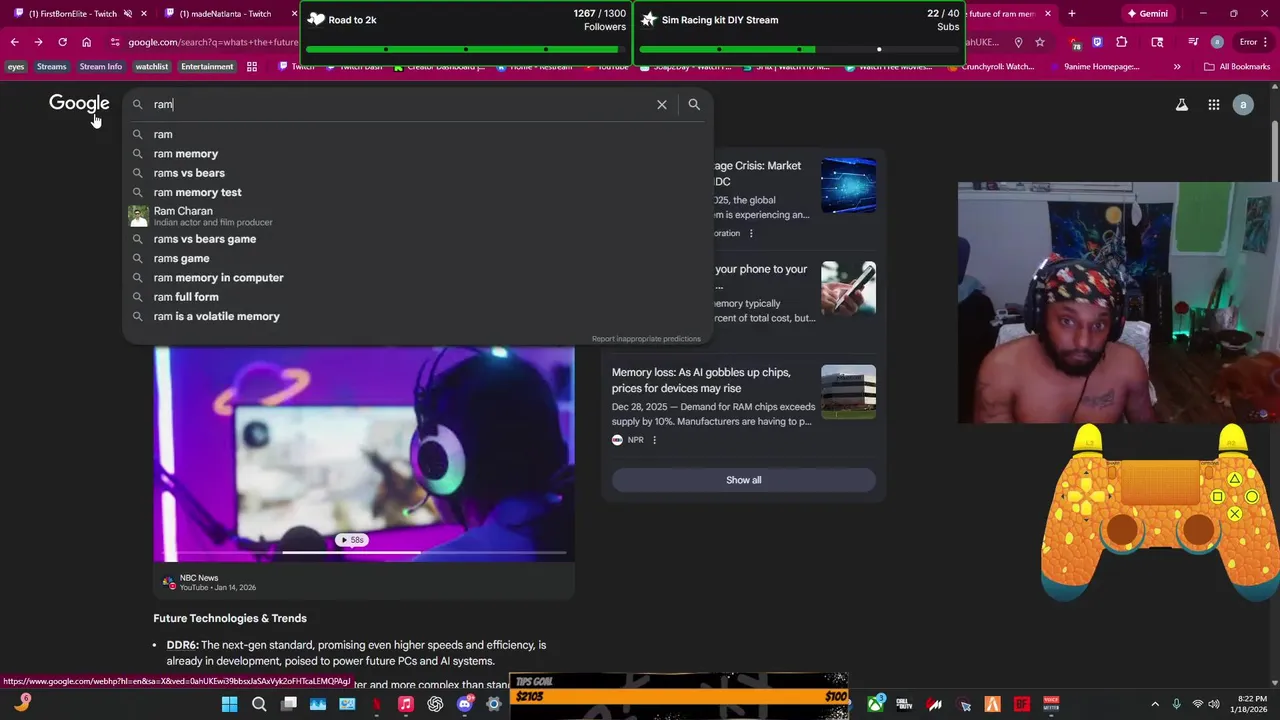
Task: View site information icon in address bar
Action: 115,42
